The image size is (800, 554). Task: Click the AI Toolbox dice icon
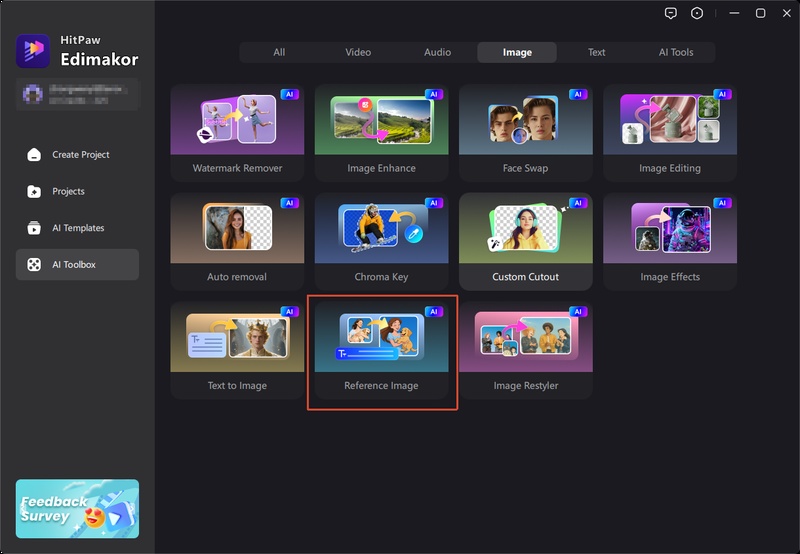[x=34, y=264]
